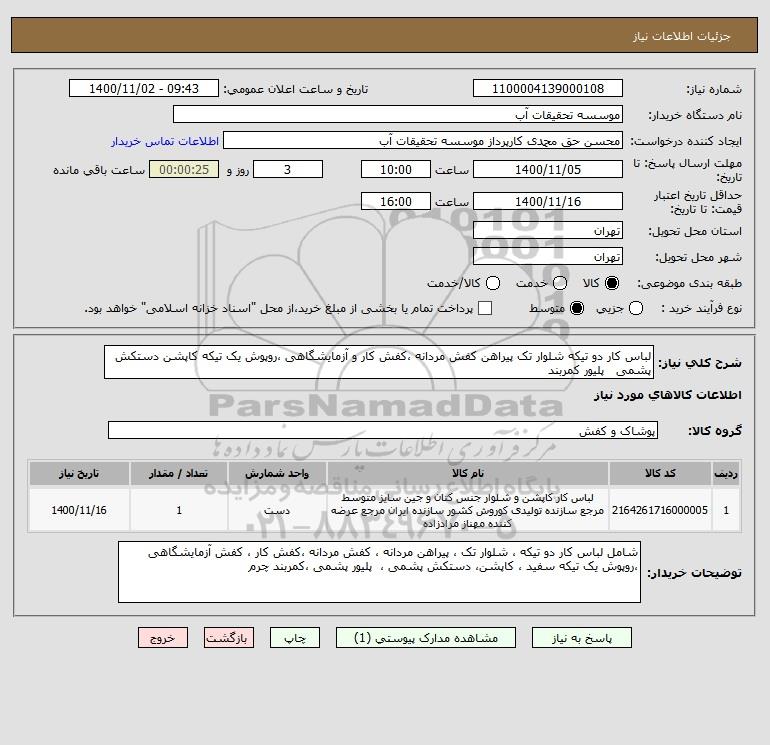Choose جزیی purchase process radio
The image size is (770, 745).
point(636,308)
